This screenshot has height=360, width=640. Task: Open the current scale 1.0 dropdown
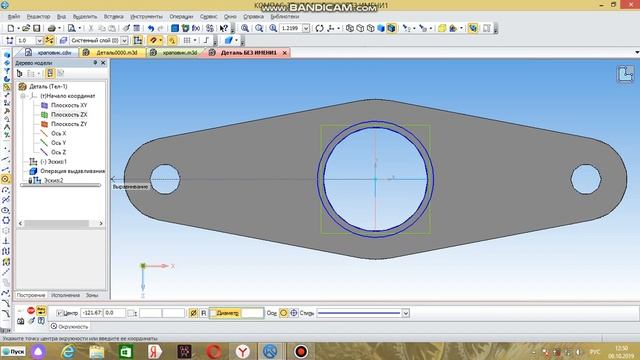click(x=39, y=40)
